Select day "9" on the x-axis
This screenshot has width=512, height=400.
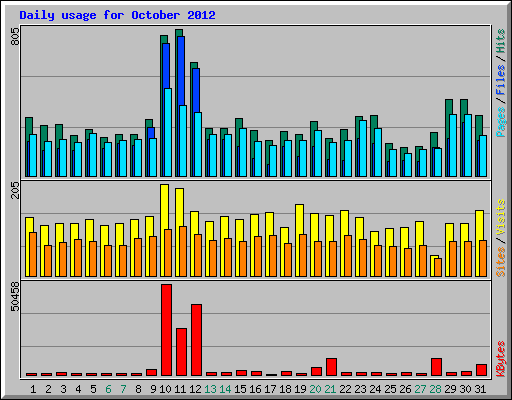153,389
